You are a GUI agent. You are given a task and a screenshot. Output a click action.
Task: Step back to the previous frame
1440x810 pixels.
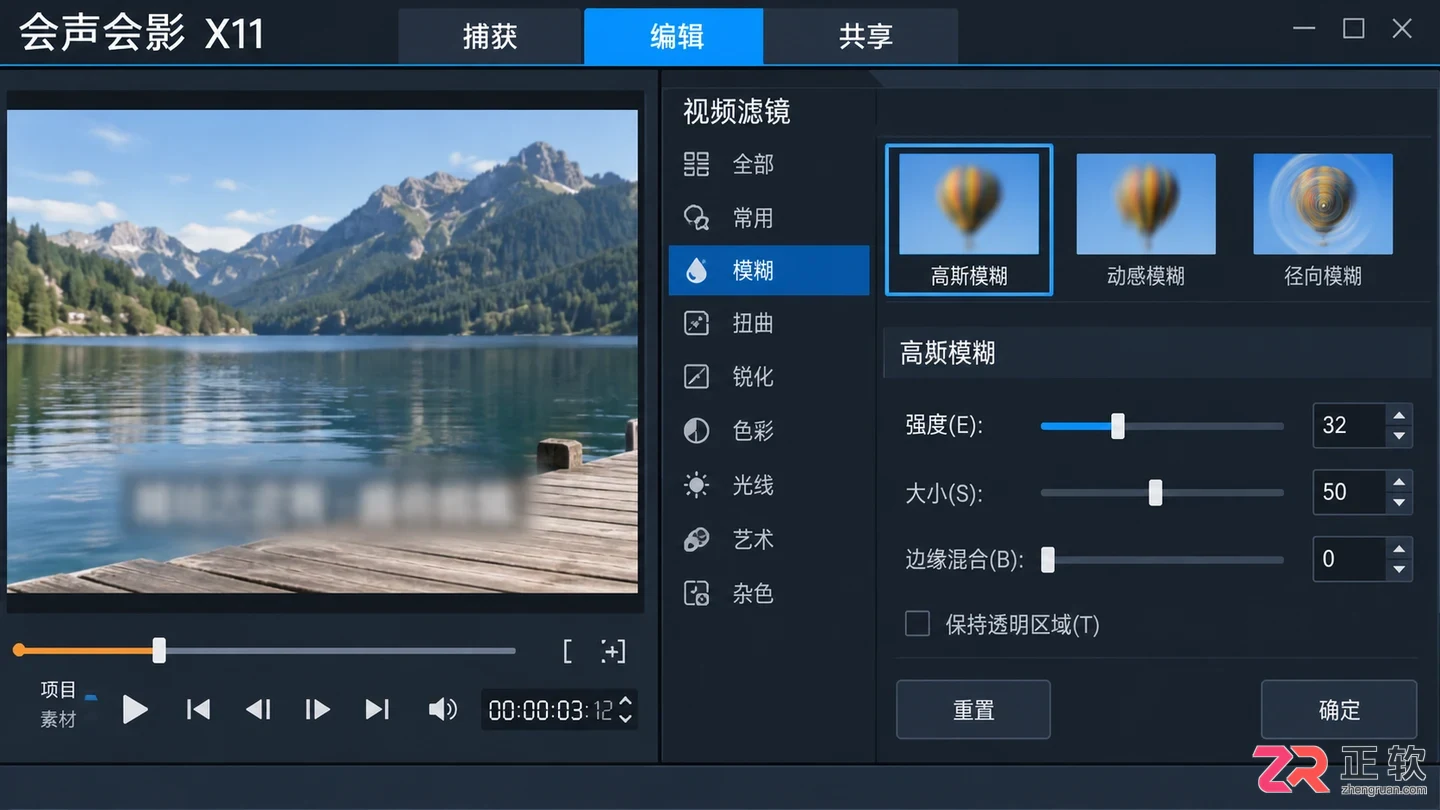click(x=258, y=710)
